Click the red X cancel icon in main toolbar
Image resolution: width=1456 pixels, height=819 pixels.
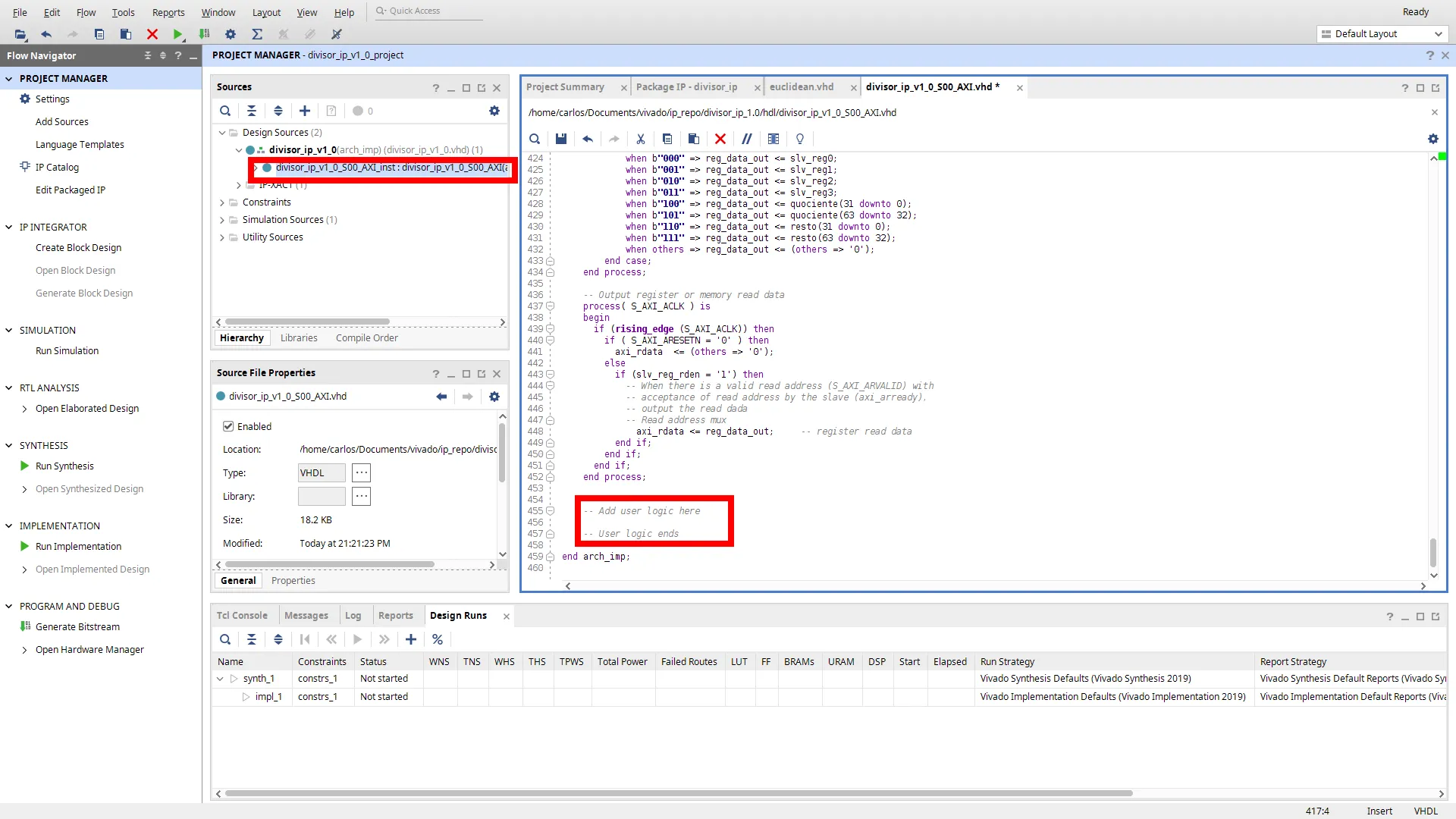coord(152,34)
